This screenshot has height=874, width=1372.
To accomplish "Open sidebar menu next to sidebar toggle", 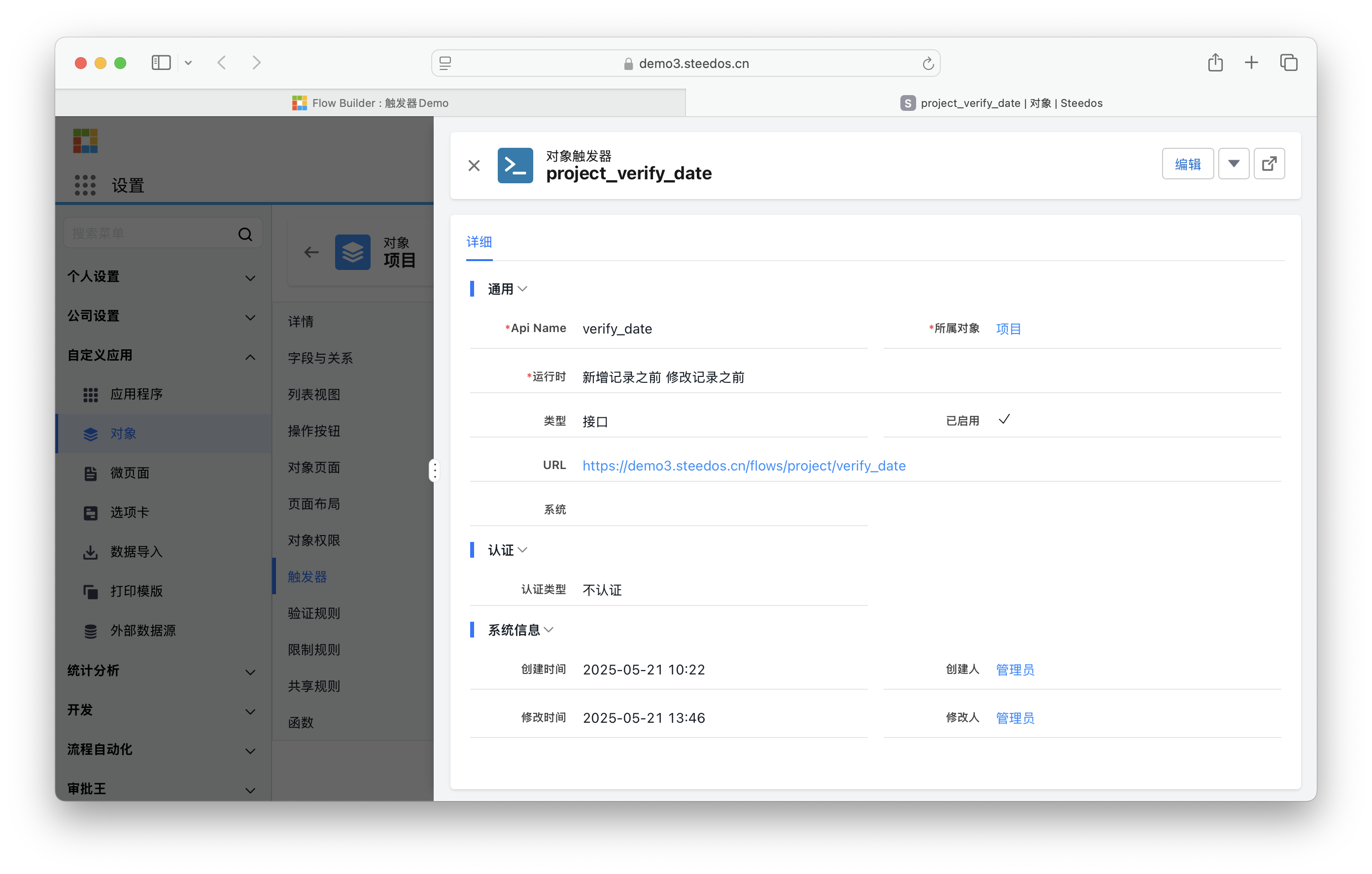I will [188, 63].
